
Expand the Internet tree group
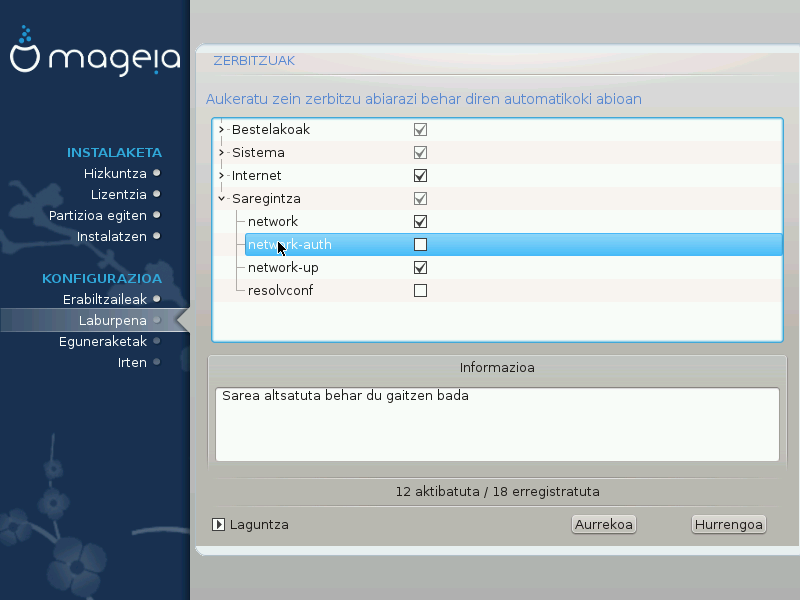(221, 176)
